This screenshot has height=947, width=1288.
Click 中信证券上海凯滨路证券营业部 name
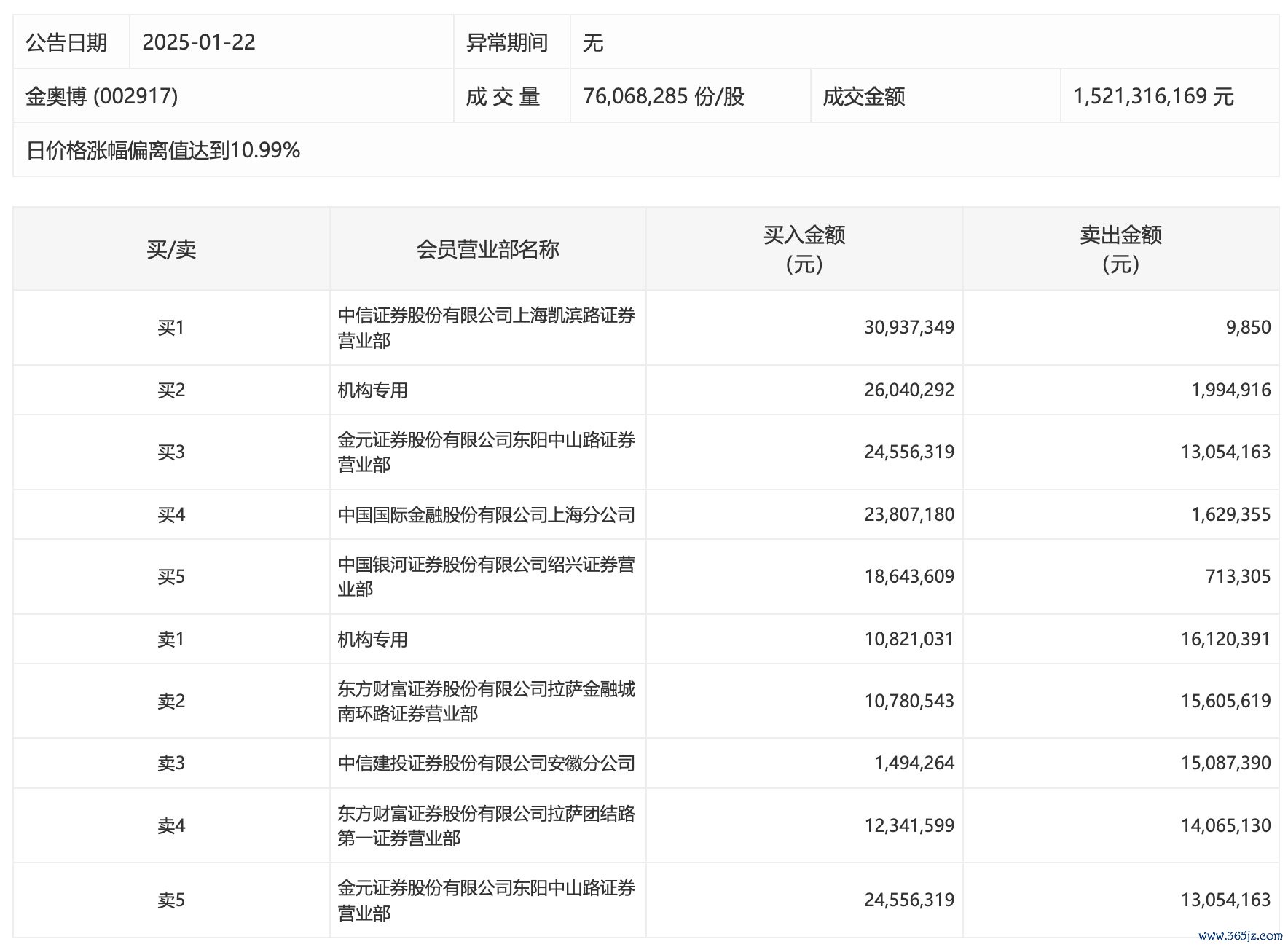[487, 328]
